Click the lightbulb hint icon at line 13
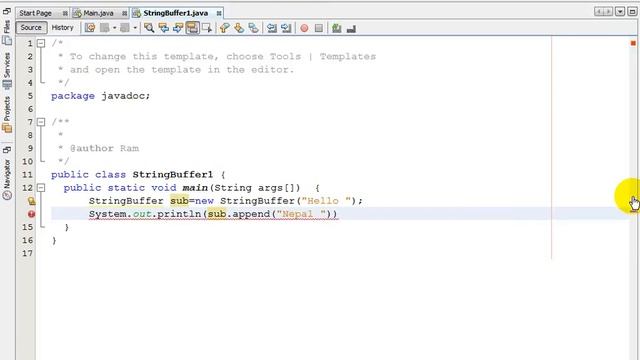640x360 pixels. point(31,201)
